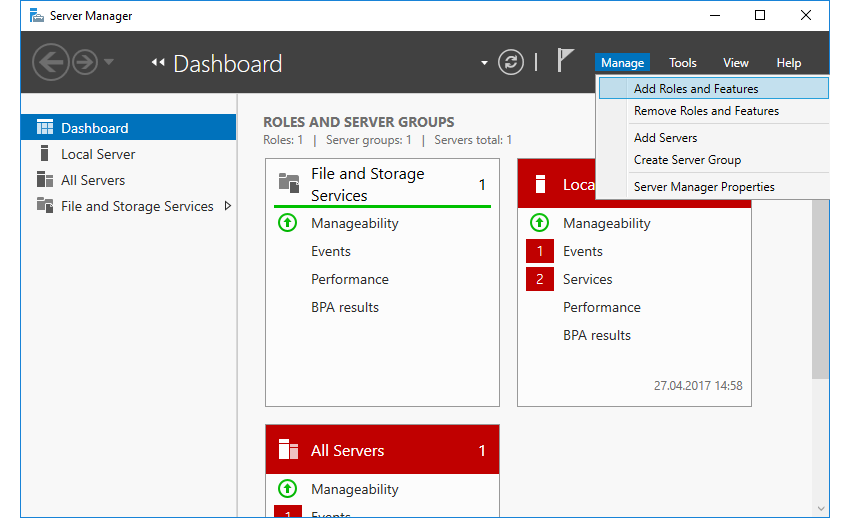Expand File and Storage Services submenu arrow

coord(228,205)
